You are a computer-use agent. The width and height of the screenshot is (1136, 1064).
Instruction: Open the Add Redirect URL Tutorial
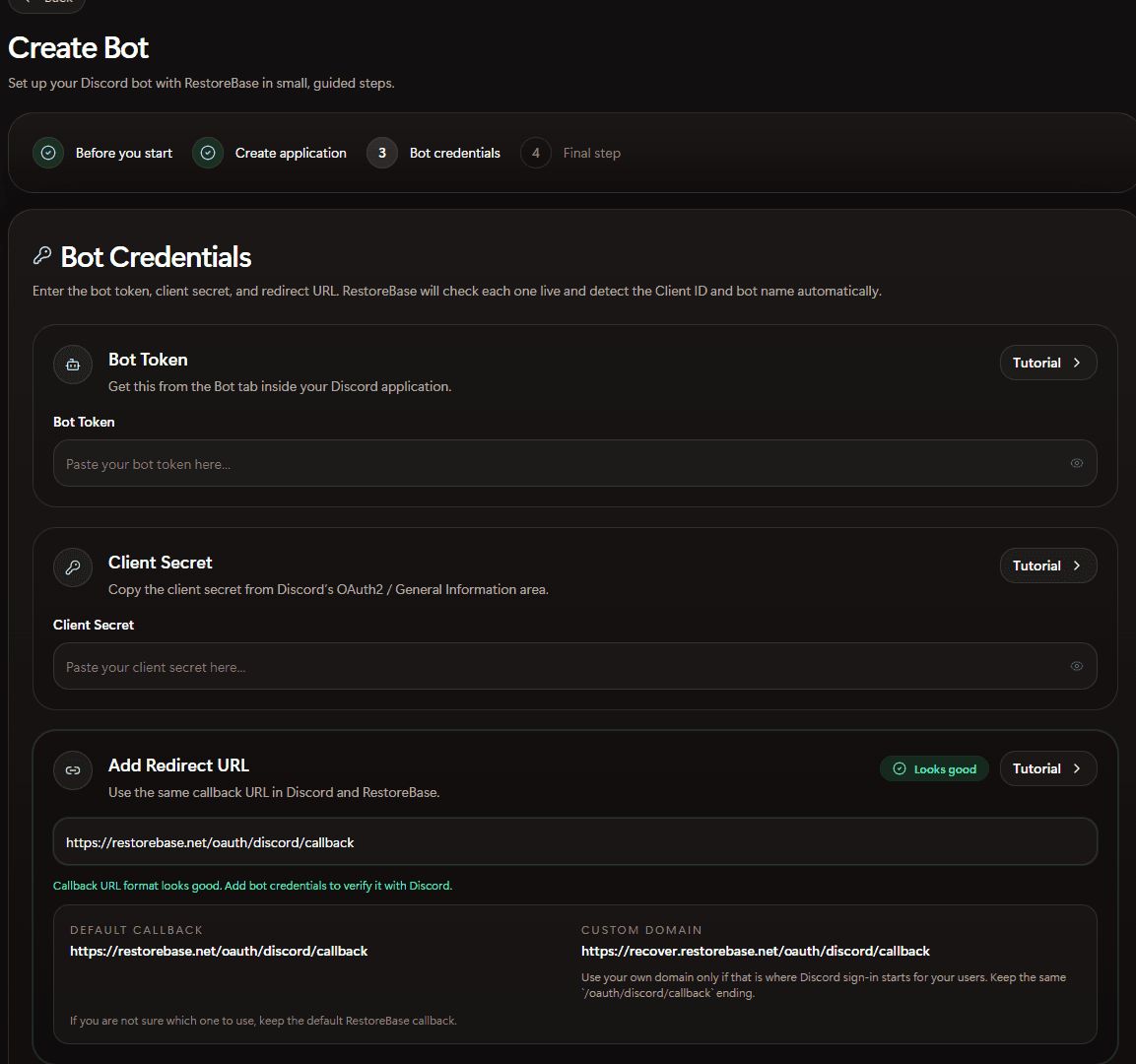click(1047, 768)
